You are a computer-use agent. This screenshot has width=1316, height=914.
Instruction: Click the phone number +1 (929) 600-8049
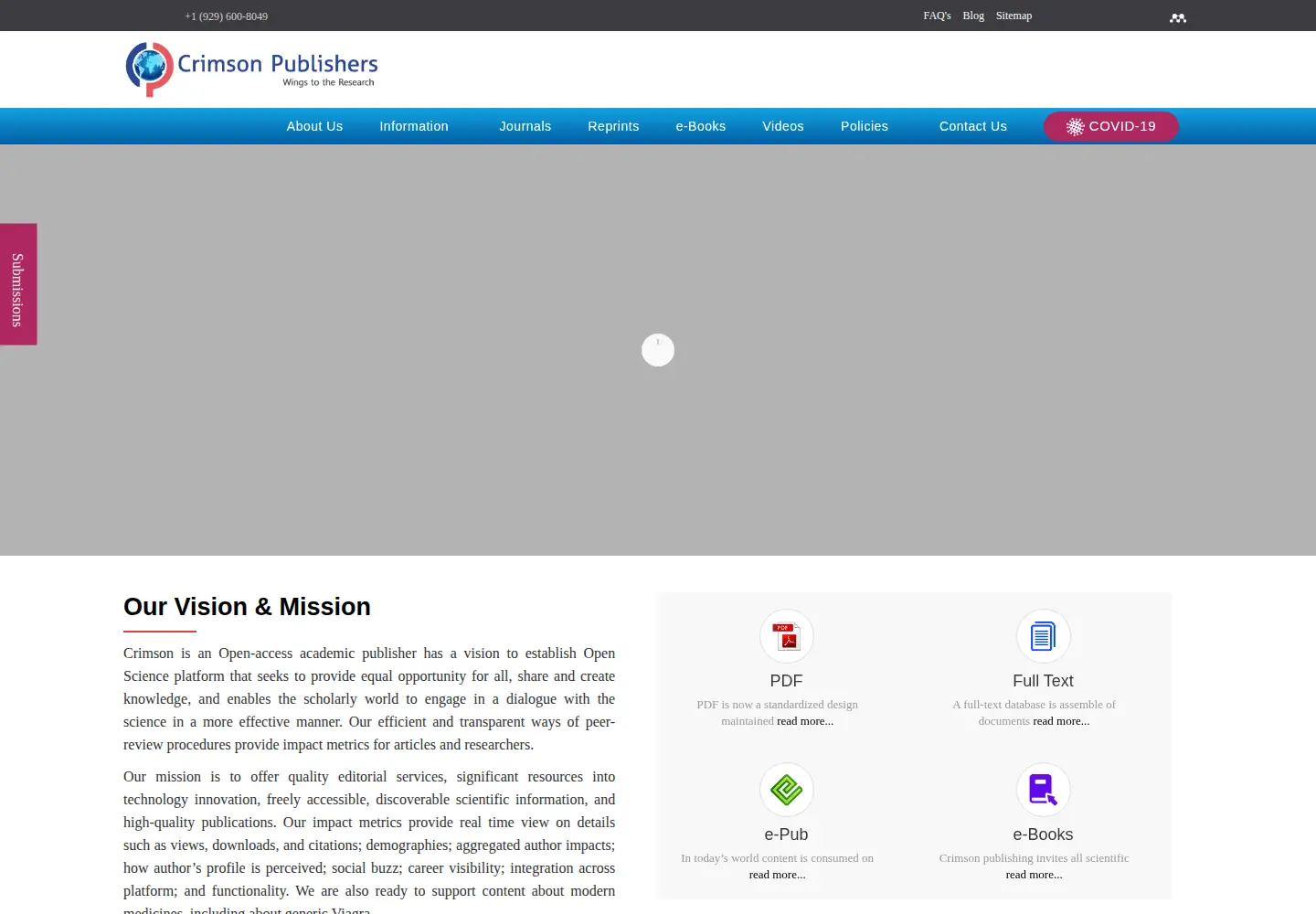pos(226,16)
